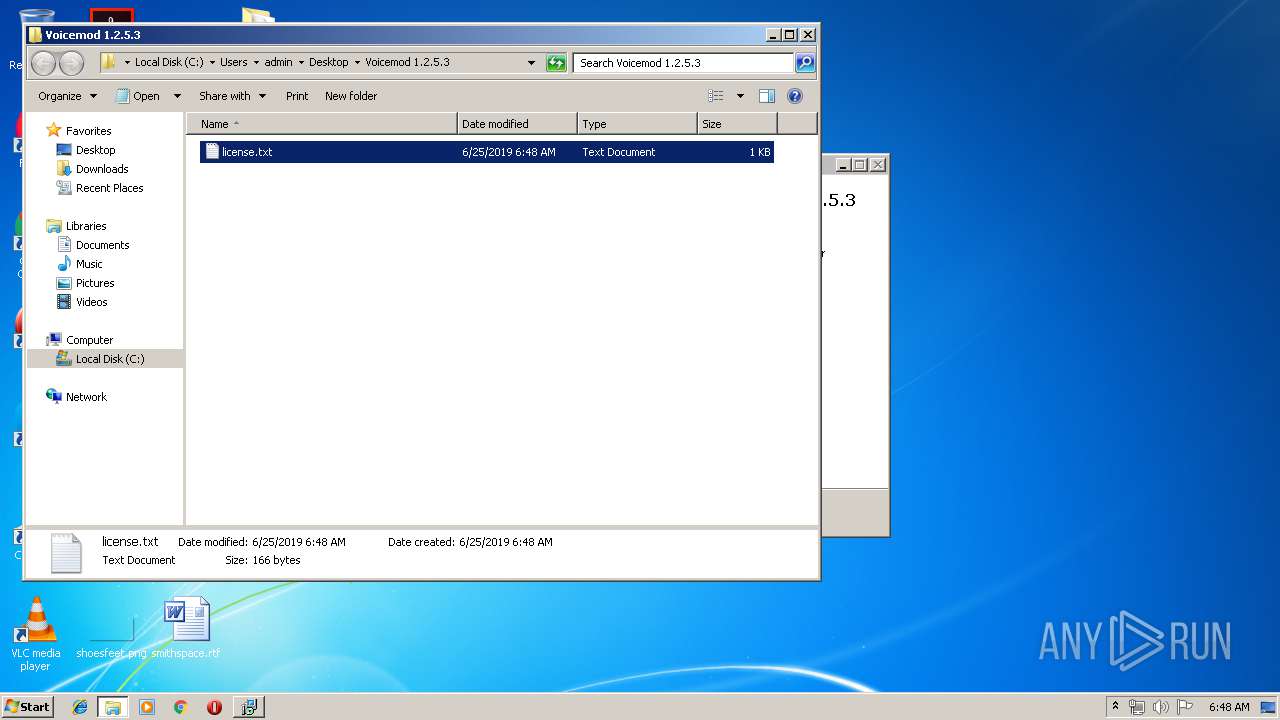Click the taskbar clock showing 6:48 AM
The image size is (1280, 720).
(x=1228, y=707)
